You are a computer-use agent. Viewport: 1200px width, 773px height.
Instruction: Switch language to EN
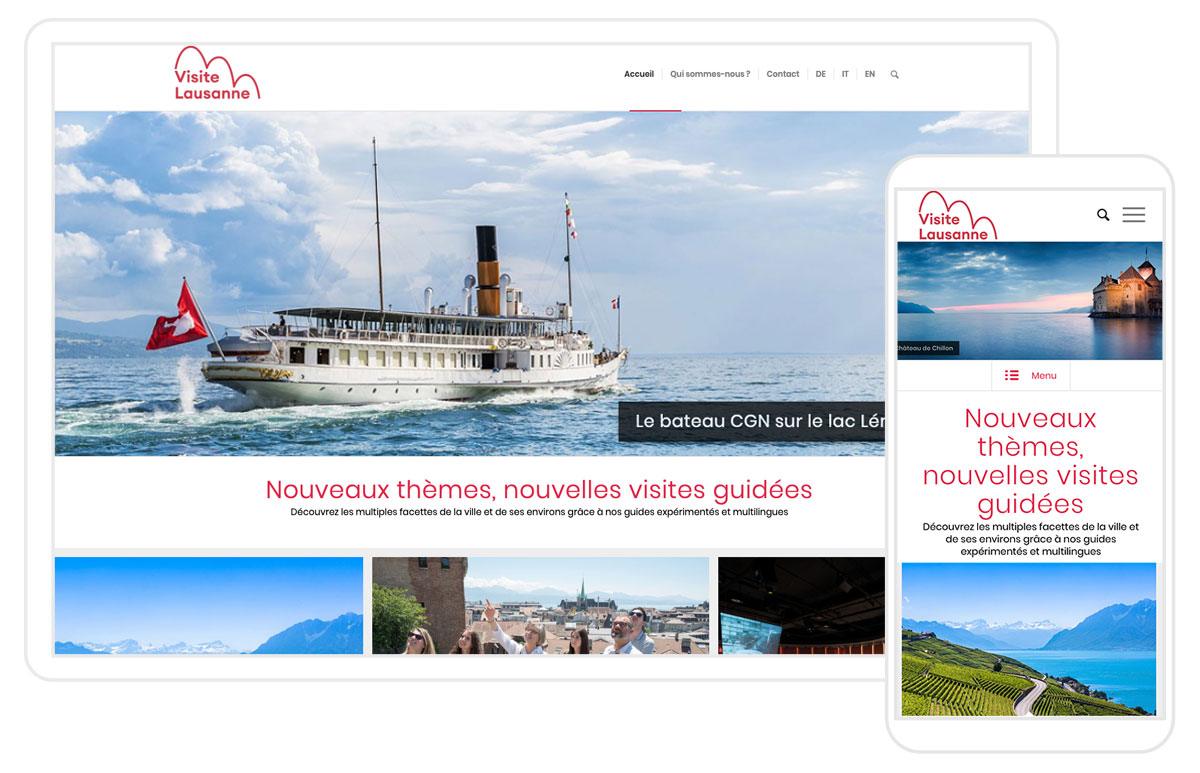point(870,74)
